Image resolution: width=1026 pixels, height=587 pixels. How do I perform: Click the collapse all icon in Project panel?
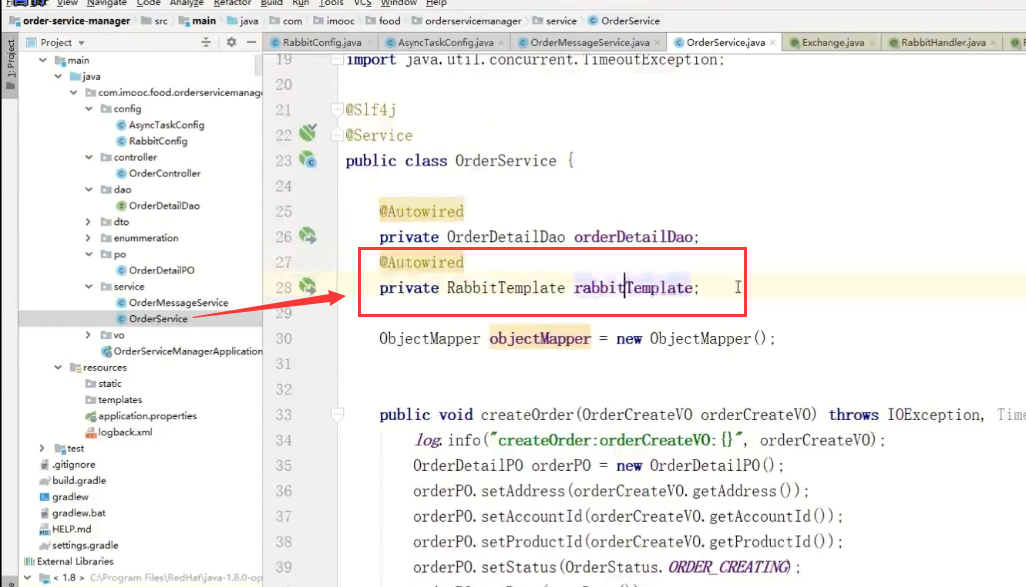(206, 42)
